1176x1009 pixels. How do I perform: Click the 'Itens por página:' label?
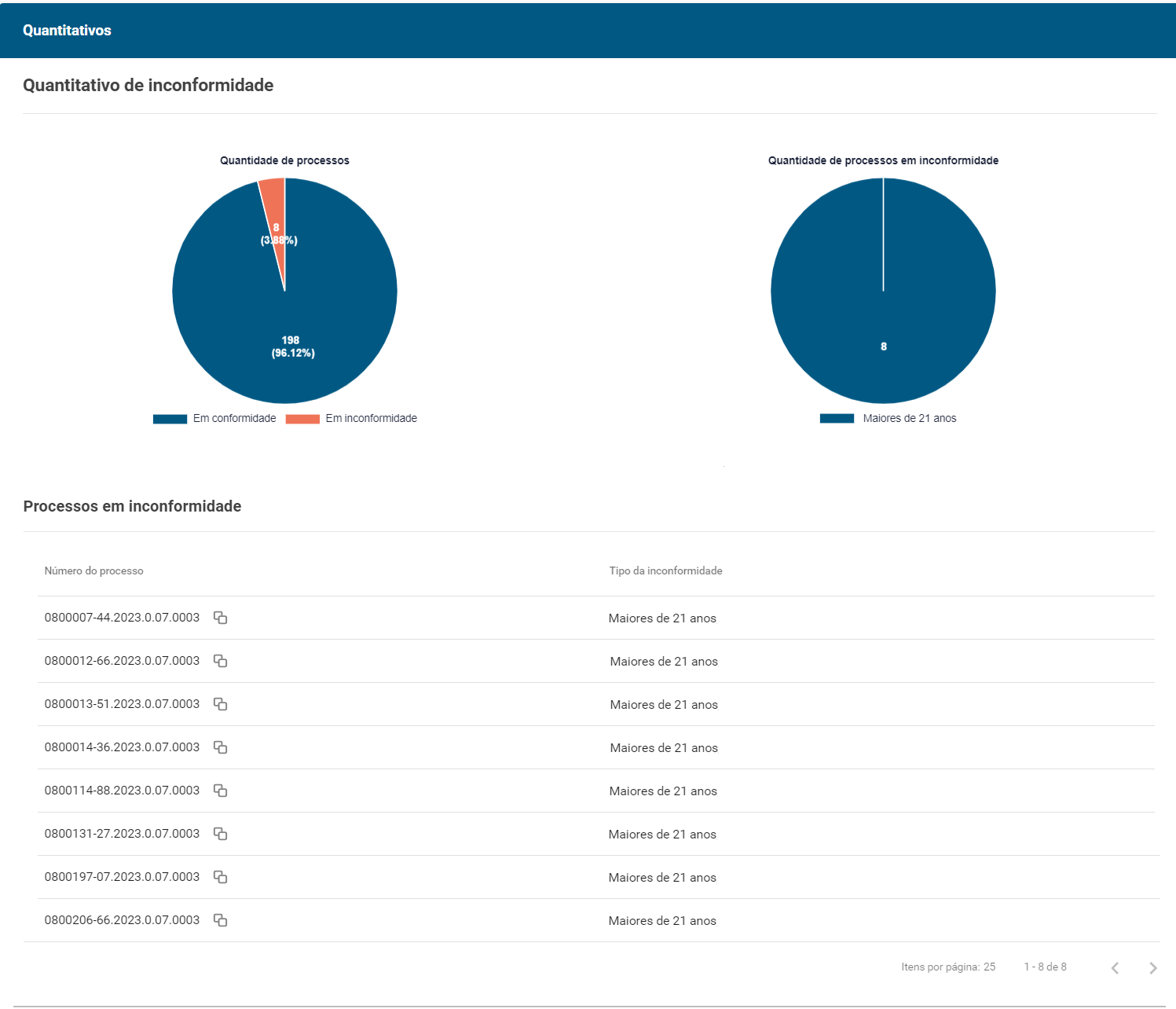940,967
